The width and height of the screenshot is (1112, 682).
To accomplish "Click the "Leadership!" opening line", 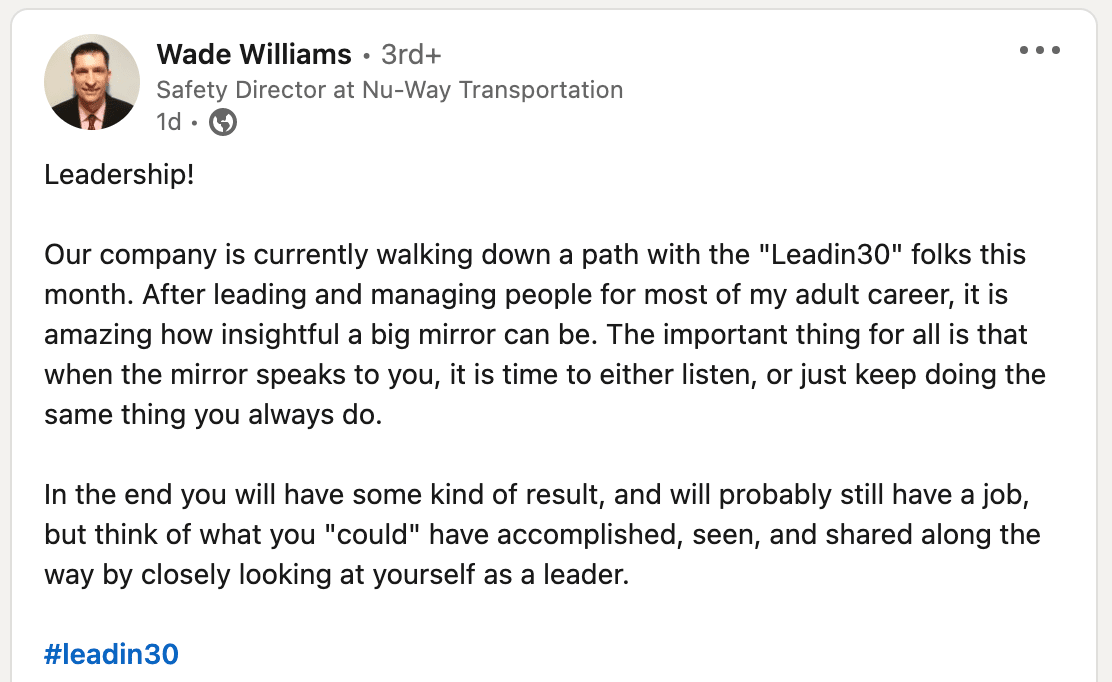I will click(119, 174).
